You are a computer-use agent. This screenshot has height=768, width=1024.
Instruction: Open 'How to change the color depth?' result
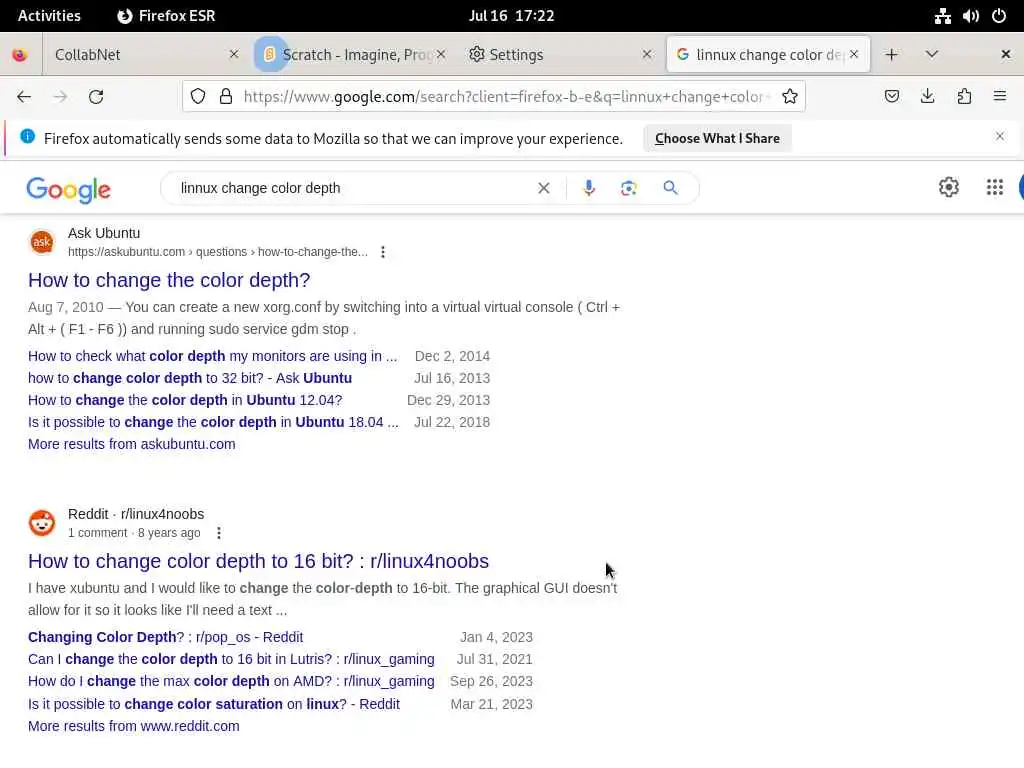click(x=169, y=280)
